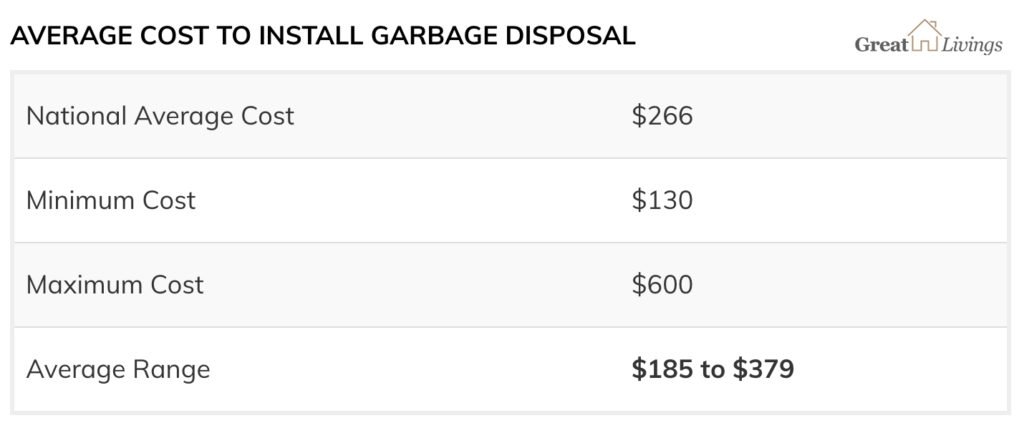Click the word 'AVERAGE' in the heading

(x=71, y=37)
